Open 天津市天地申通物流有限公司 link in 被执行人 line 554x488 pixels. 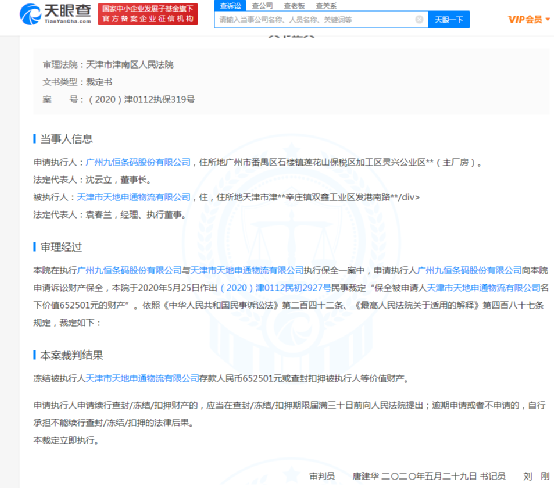pyautogui.click(x=134, y=197)
